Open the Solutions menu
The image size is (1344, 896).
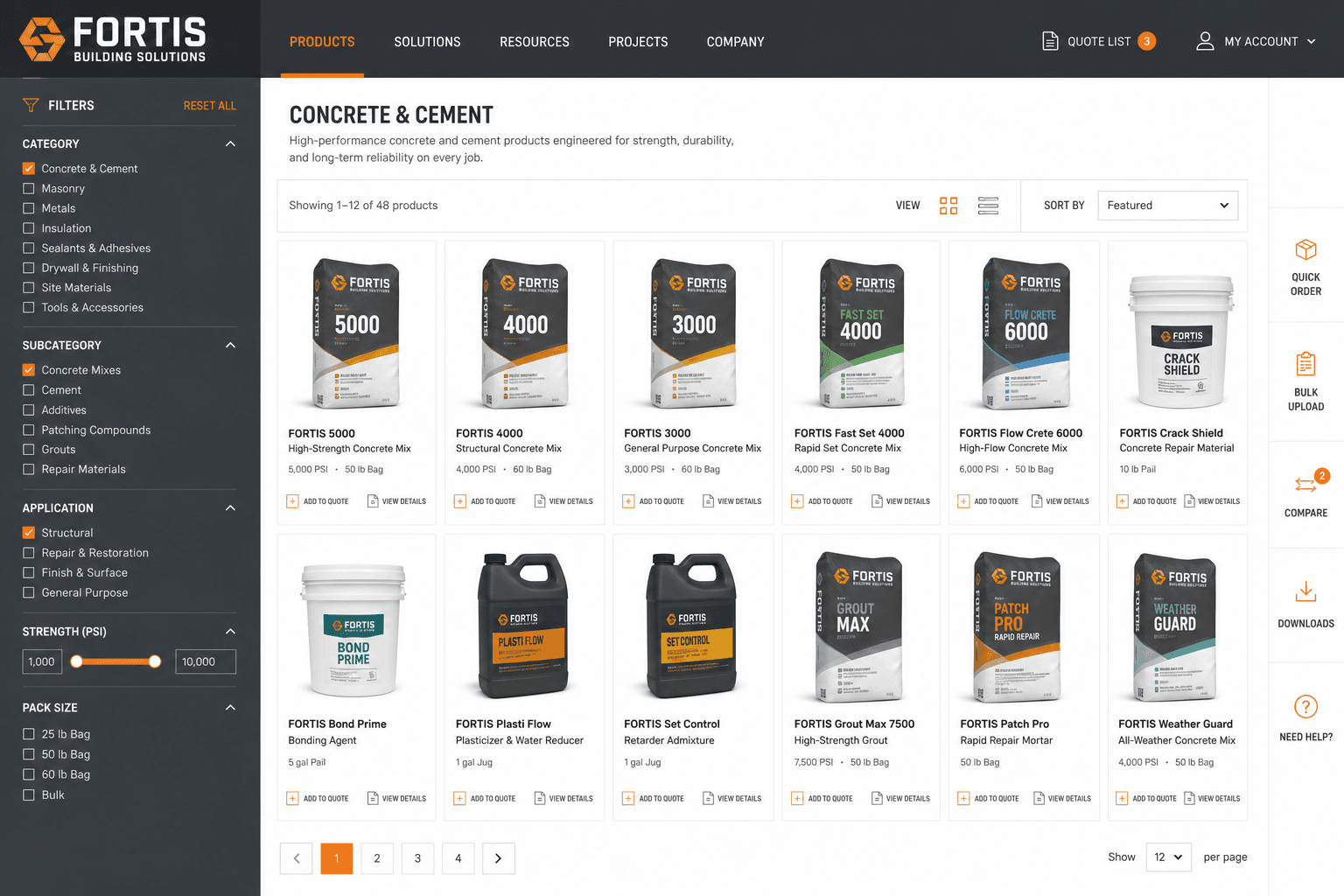[x=427, y=42]
